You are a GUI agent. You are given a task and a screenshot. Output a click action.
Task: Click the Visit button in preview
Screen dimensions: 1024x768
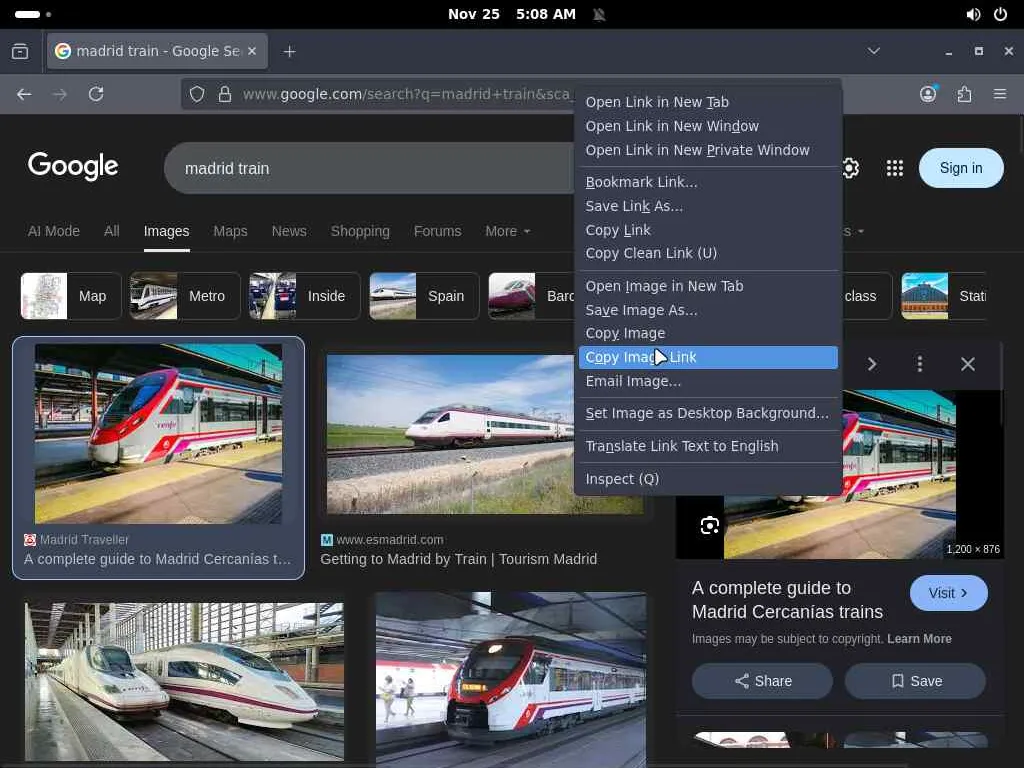pos(948,593)
